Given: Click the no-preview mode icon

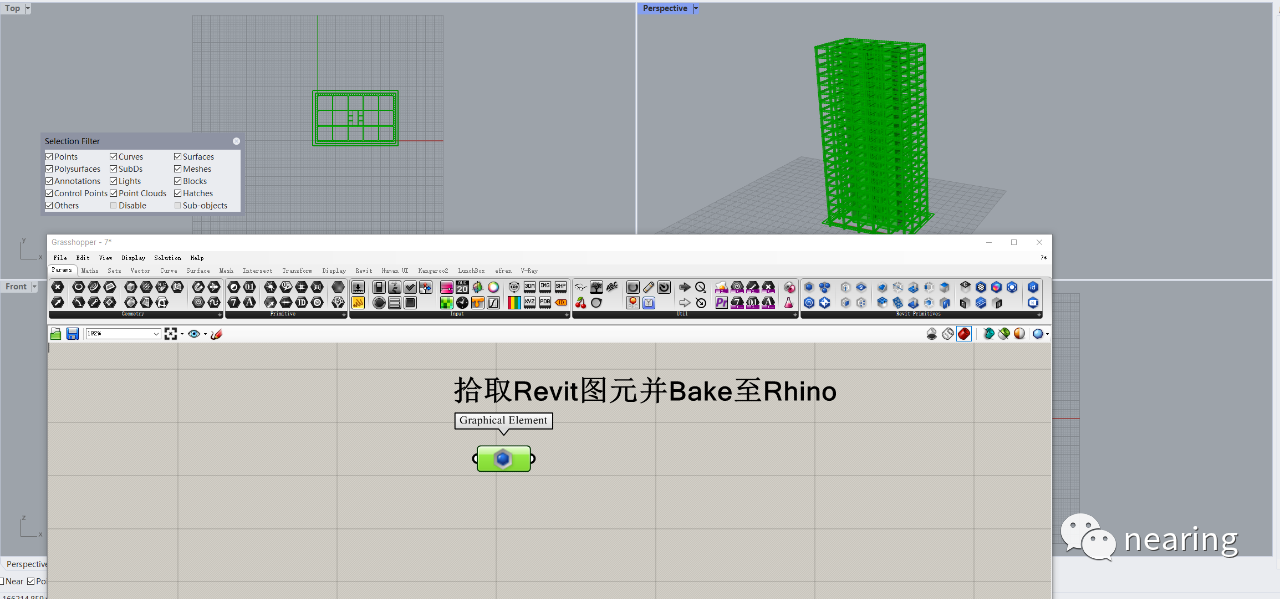Looking at the screenshot, I should point(932,333).
